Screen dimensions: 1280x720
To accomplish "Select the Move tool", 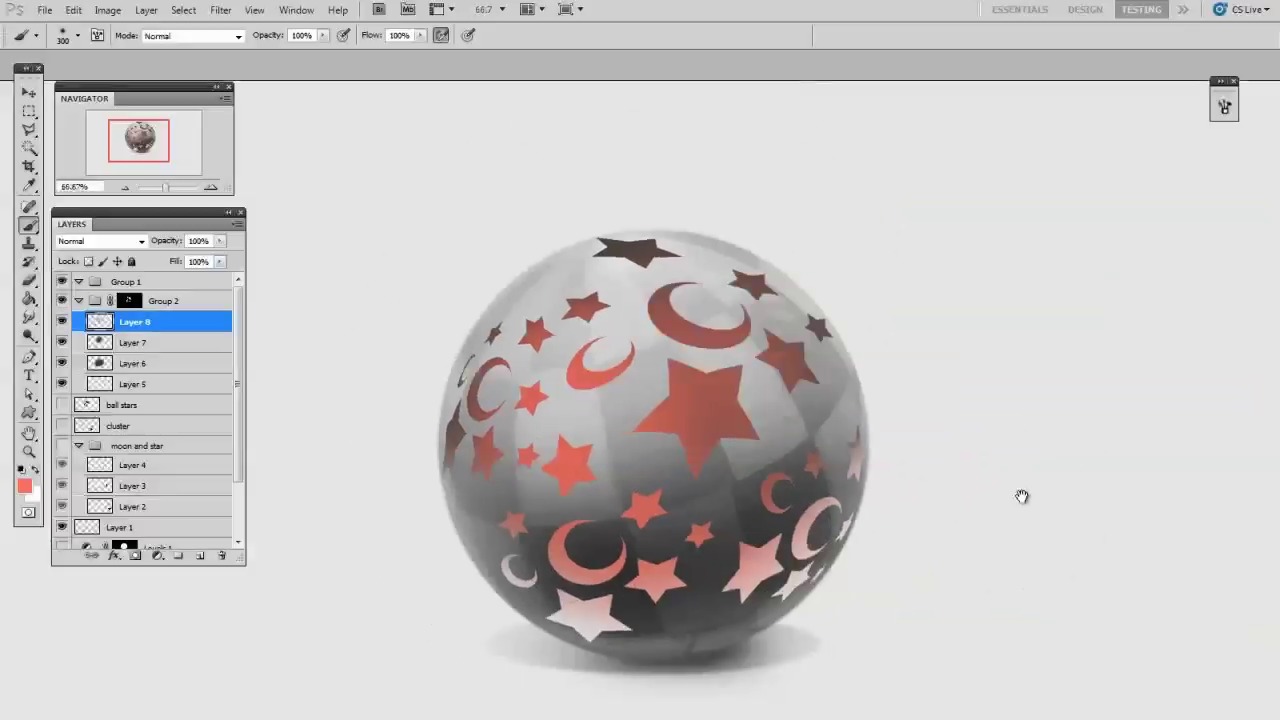I will [29, 92].
